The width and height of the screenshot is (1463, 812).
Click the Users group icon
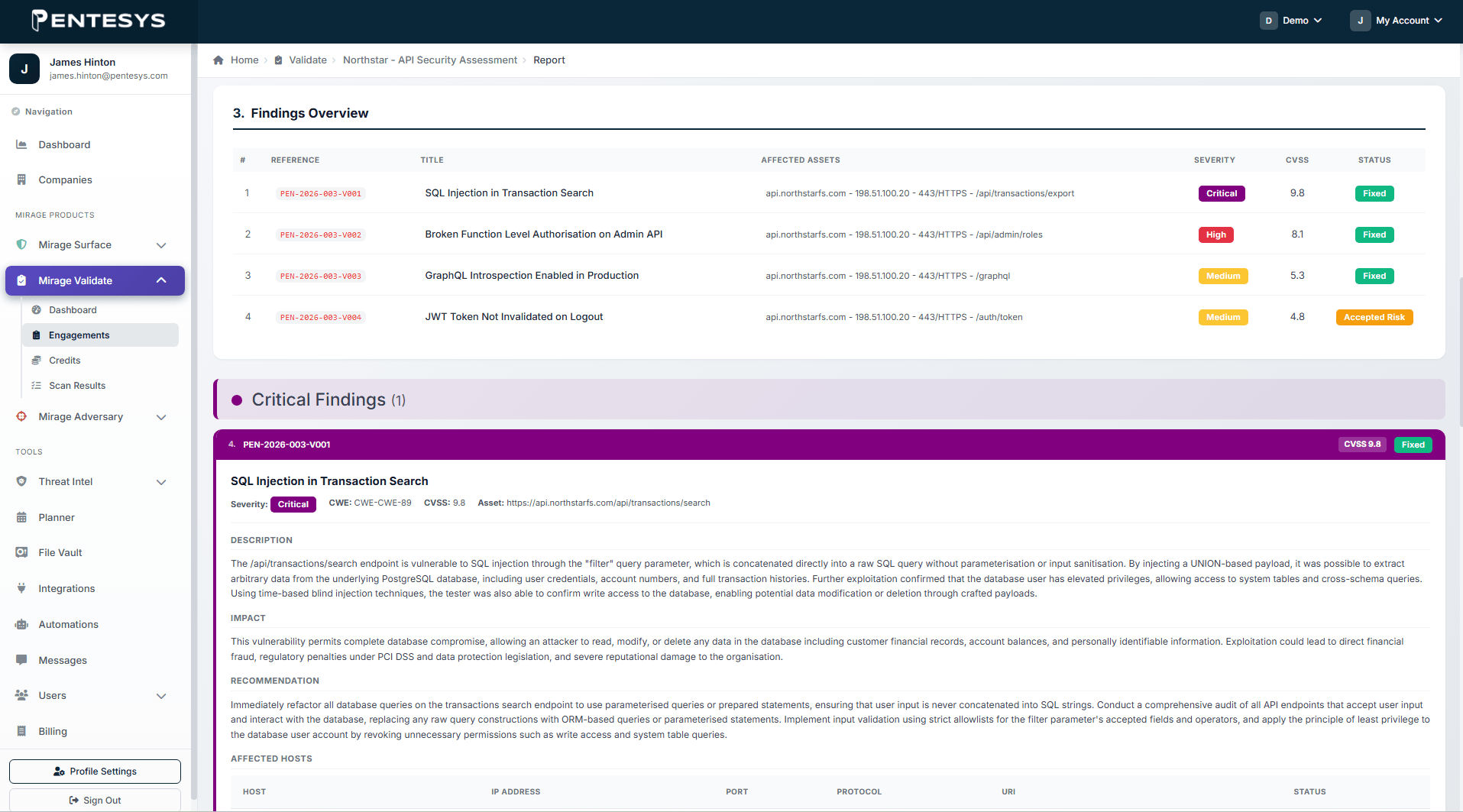[x=21, y=695]
